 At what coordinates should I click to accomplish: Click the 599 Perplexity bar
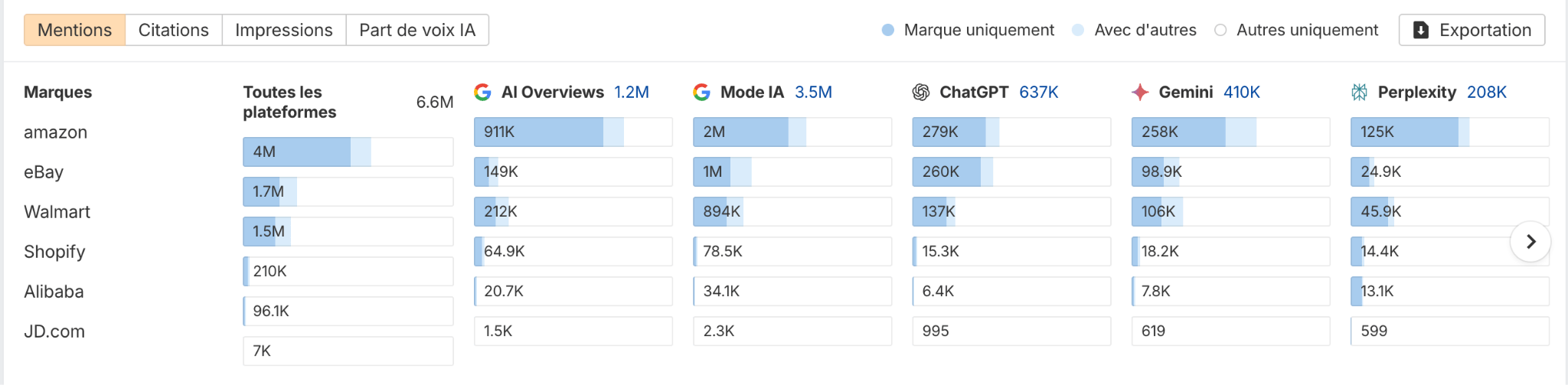1450,331
